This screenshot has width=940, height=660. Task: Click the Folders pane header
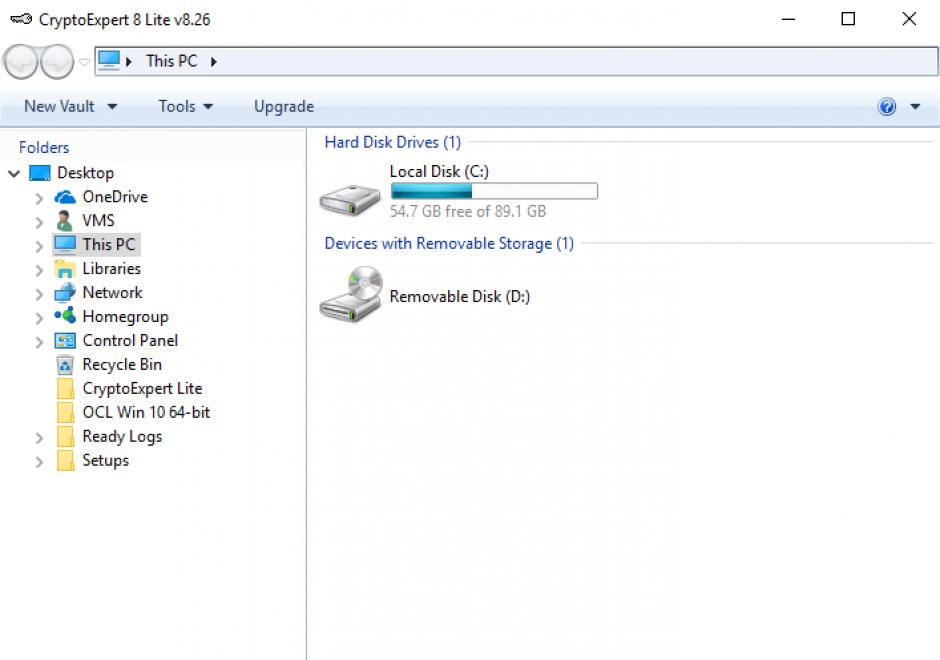pyautogui.click(x=44, y=147)
